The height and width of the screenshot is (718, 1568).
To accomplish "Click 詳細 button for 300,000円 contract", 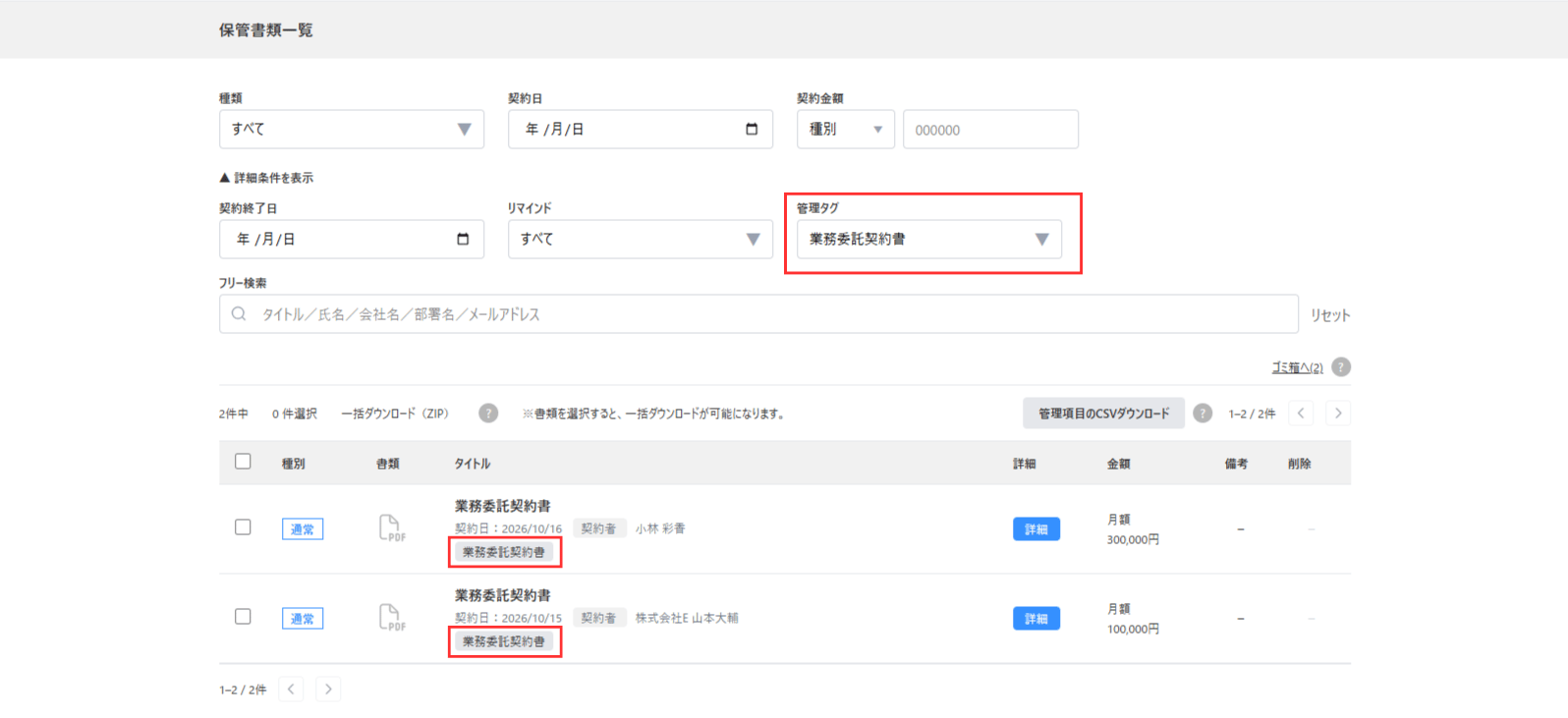I will click(1036, 529).
